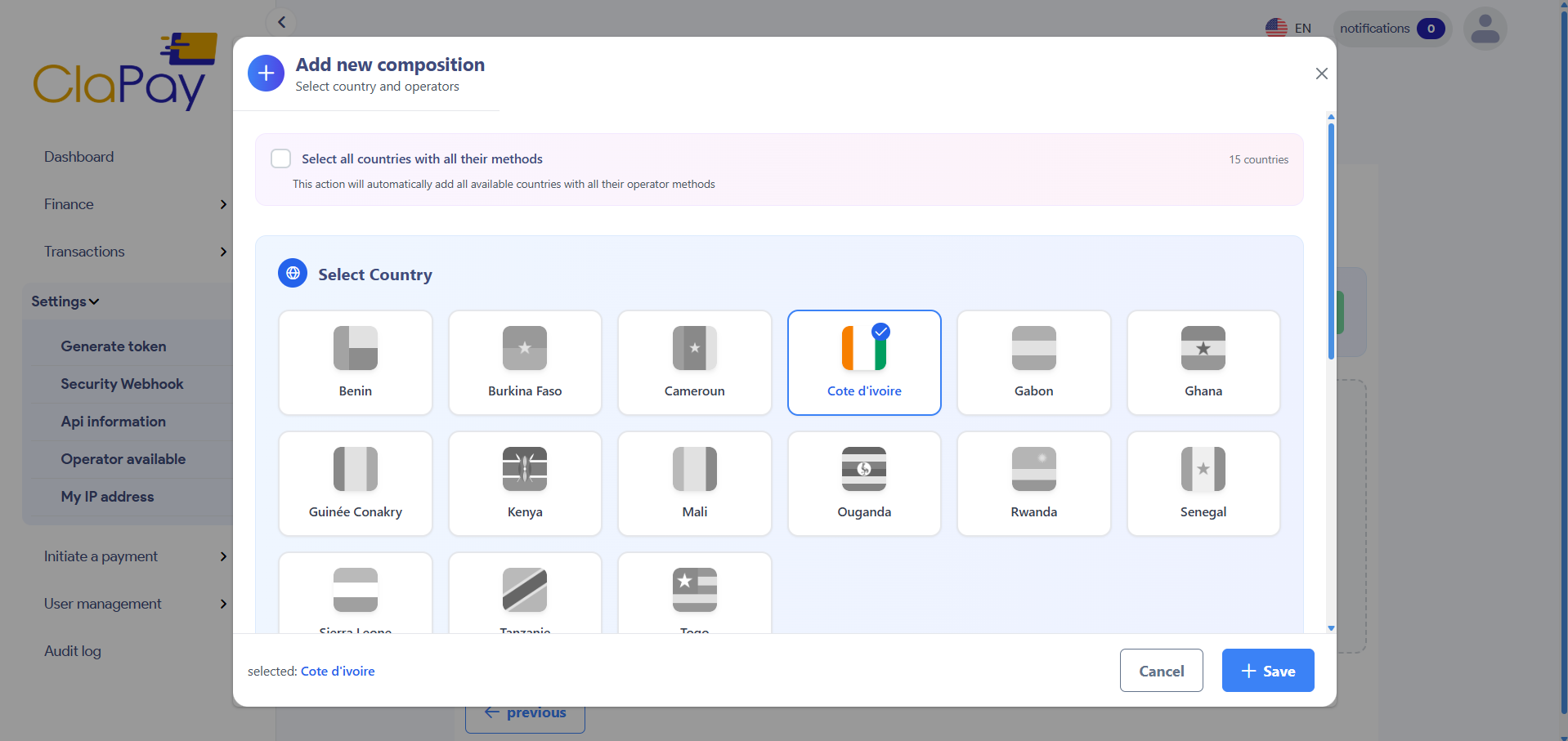Screen dimensions: 1568x741
Task: Click the US flag next to EN
Action: click(1276, 27)
